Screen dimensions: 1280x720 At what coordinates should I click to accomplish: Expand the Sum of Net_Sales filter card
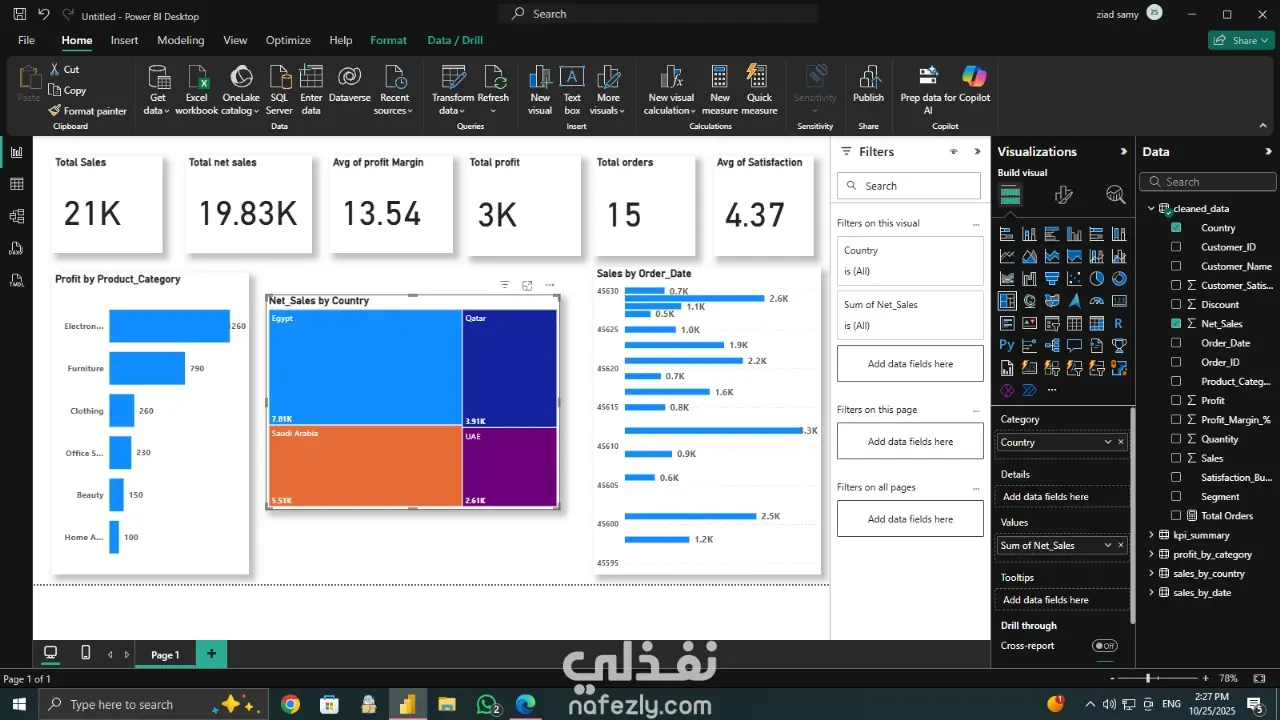click(910, 315)
